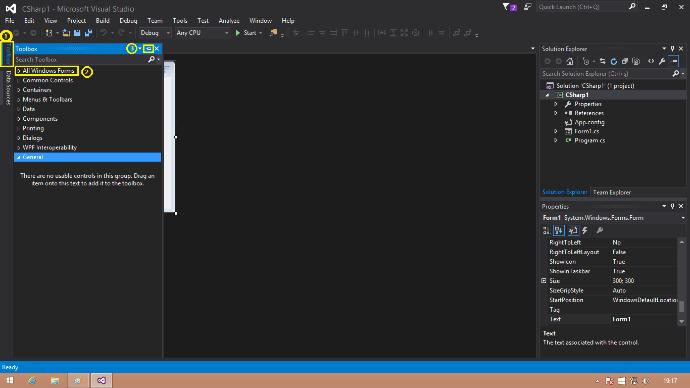Expand the Containers toolbox group
This screenshot has width=690, height=388.
[x=18, y=90]
